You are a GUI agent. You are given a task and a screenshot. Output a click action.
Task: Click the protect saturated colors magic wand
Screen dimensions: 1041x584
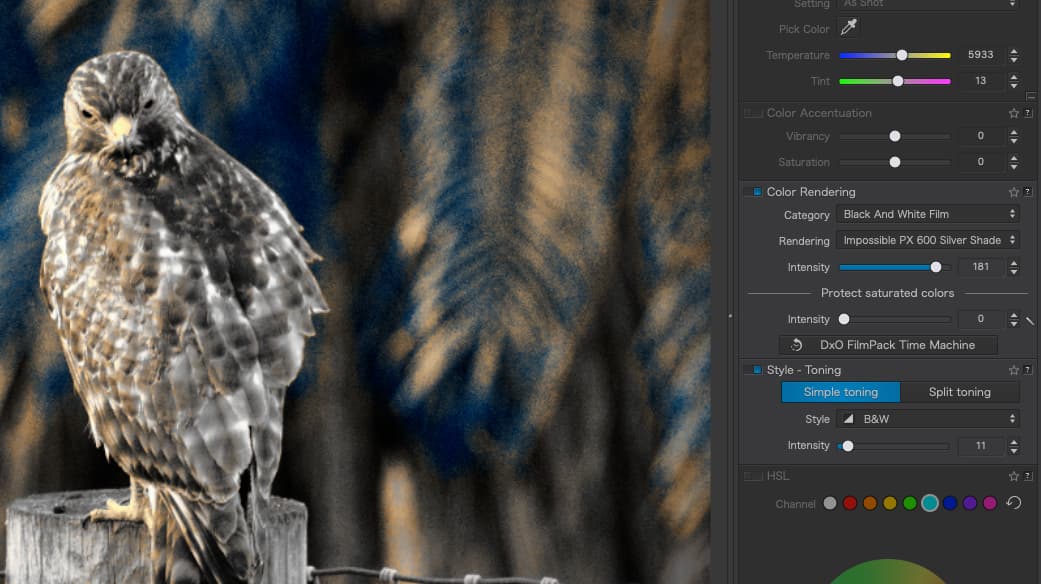(x=1030, y=320)
